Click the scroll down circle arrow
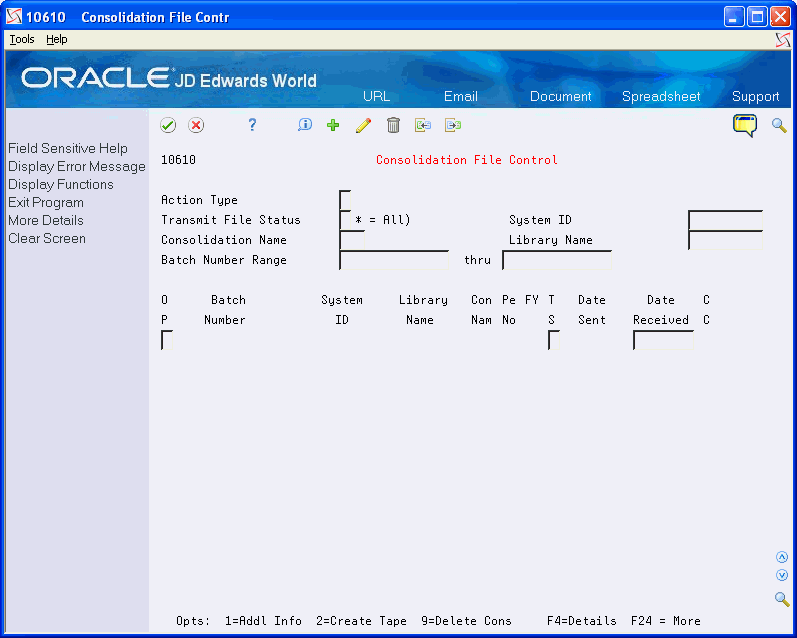797x638 pixels. 782,575
